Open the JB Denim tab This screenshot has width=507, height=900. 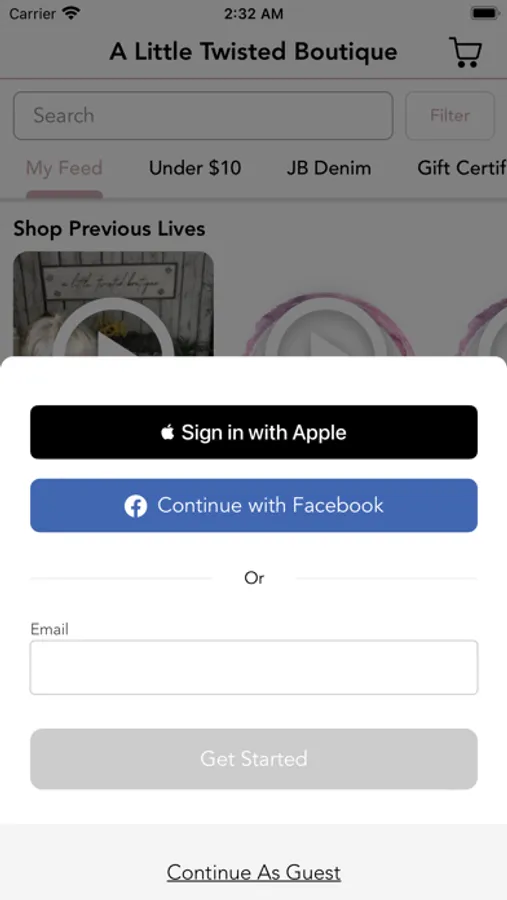[329, 168]
